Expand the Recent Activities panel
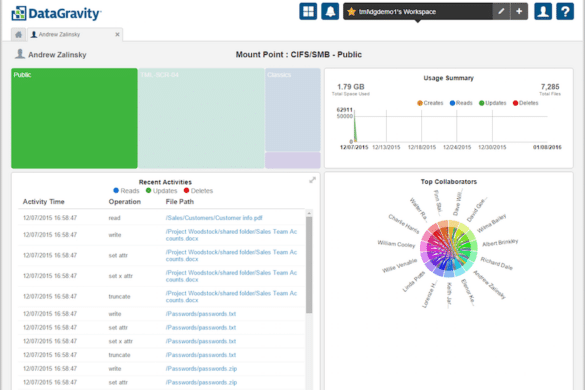The height and width of the screenshot is (390, 585). pos(312,180)
